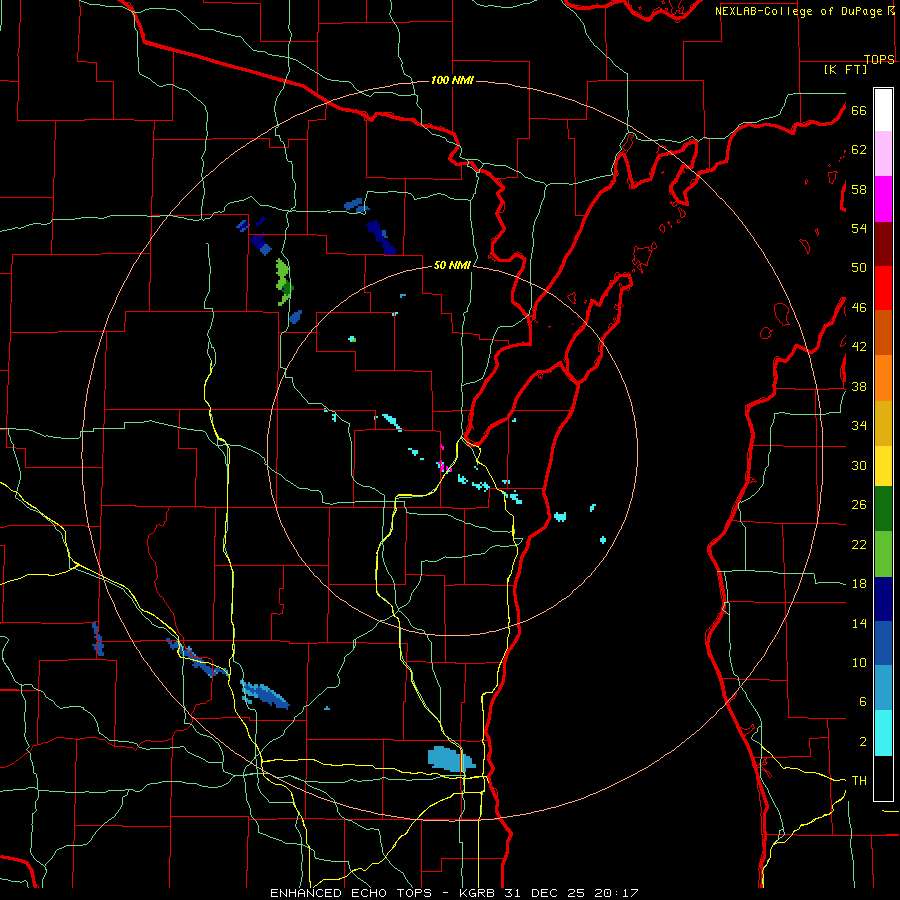Click the black TH threshold swatch
900x900 pixels.
pyautogui.click(x=883, y=778)
